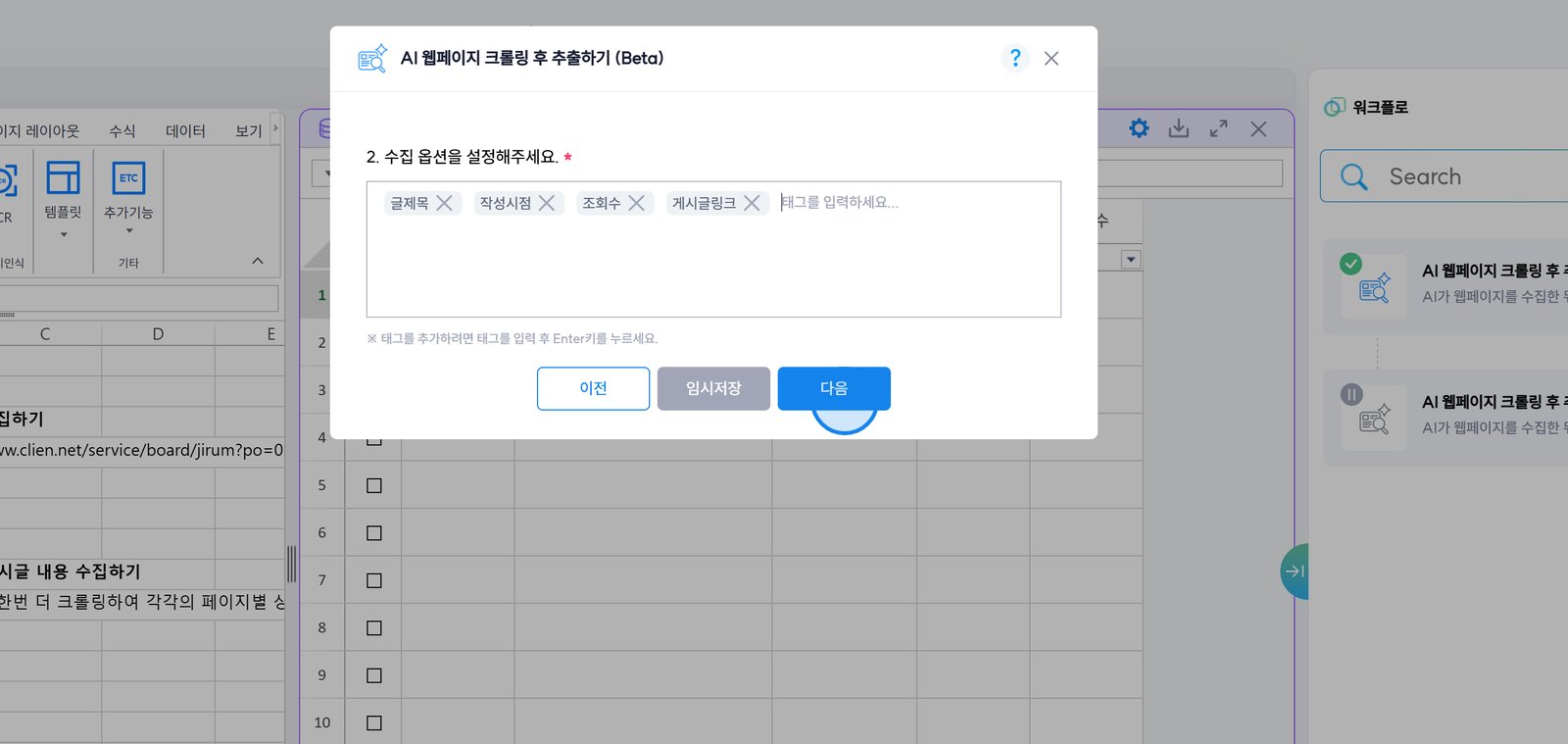Open help for the AI crawling dialog
Screen dimensions: 1568x744
[1015, 59]
